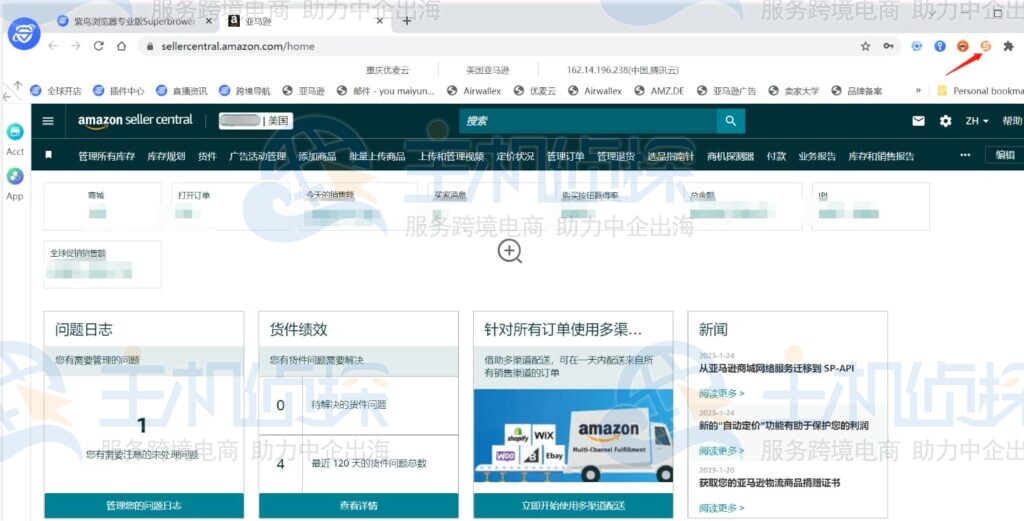This screenshot has width=1024, height=521.
Task: Click the 打开订单 summary card
Action: click(x=231, y=206)
